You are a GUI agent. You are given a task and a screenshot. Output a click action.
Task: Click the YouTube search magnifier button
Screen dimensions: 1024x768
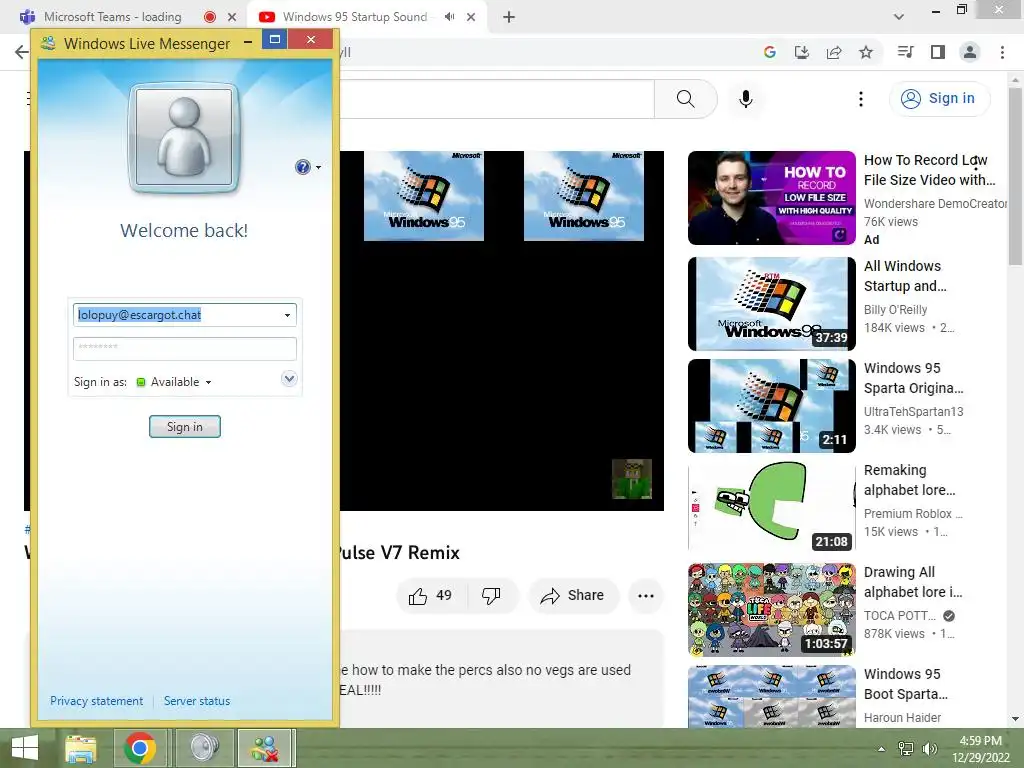pyautogui.click(x=686, y=99)
